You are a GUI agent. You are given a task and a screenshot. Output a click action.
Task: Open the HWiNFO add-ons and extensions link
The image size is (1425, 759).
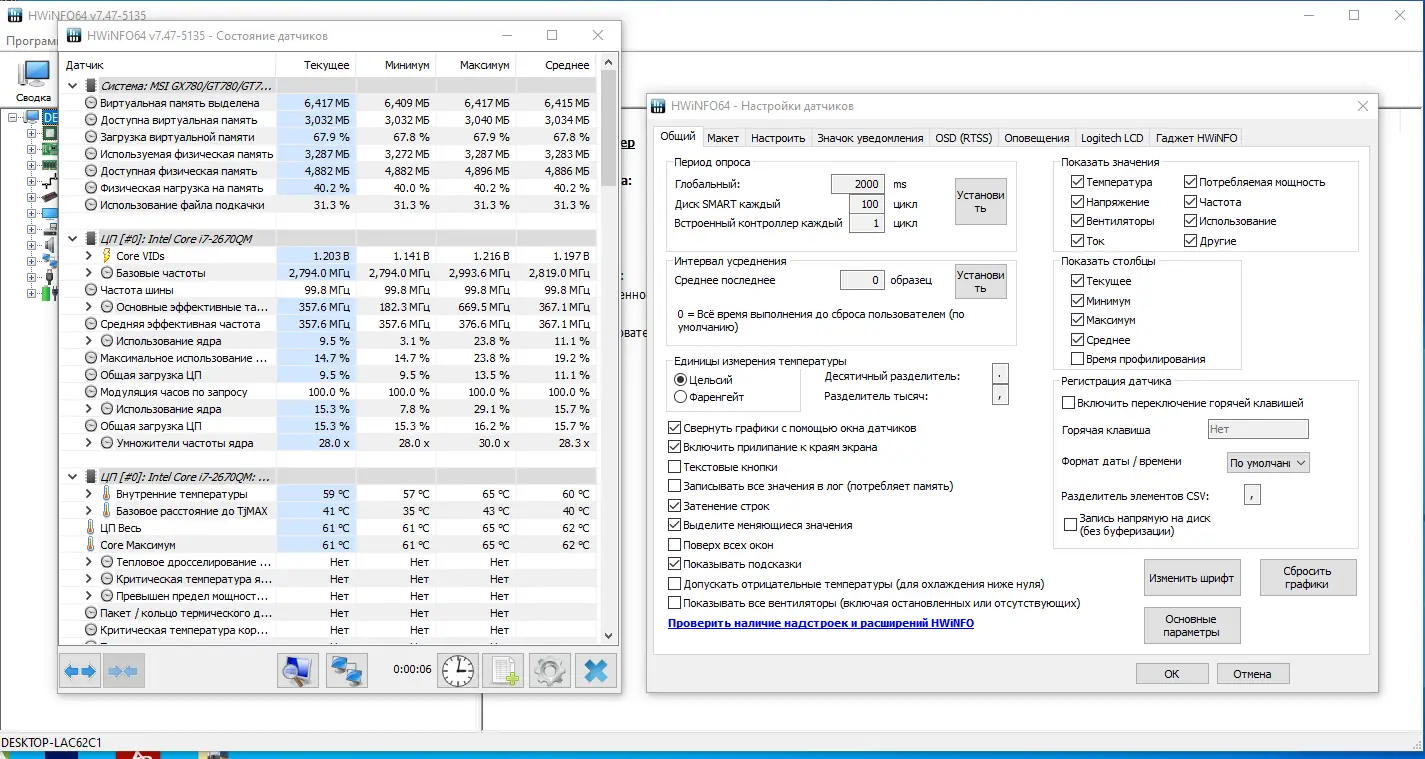[x=821, y=623]
